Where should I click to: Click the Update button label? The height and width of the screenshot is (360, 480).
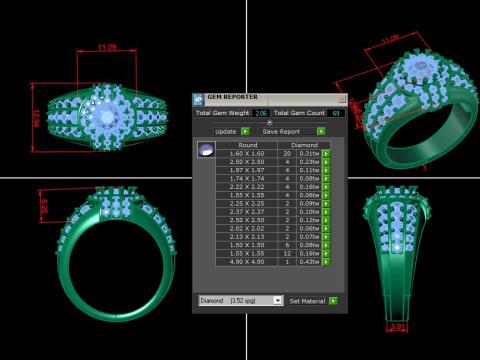(226, 132)
